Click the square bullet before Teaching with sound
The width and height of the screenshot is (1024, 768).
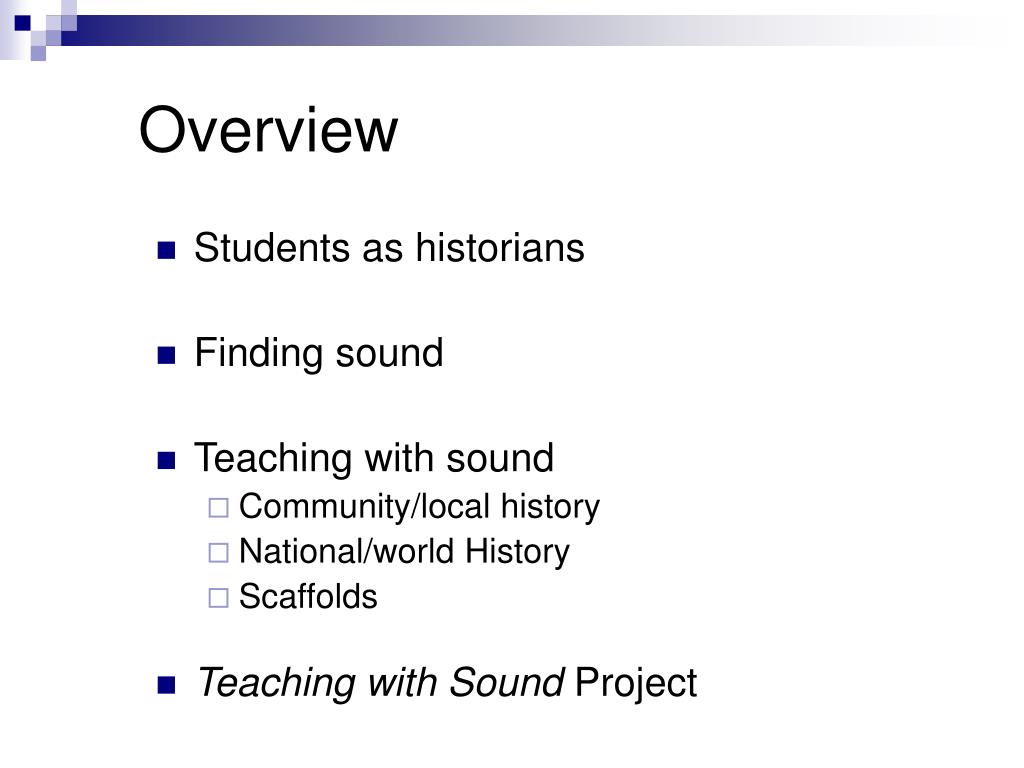click(x=167, y=461)
